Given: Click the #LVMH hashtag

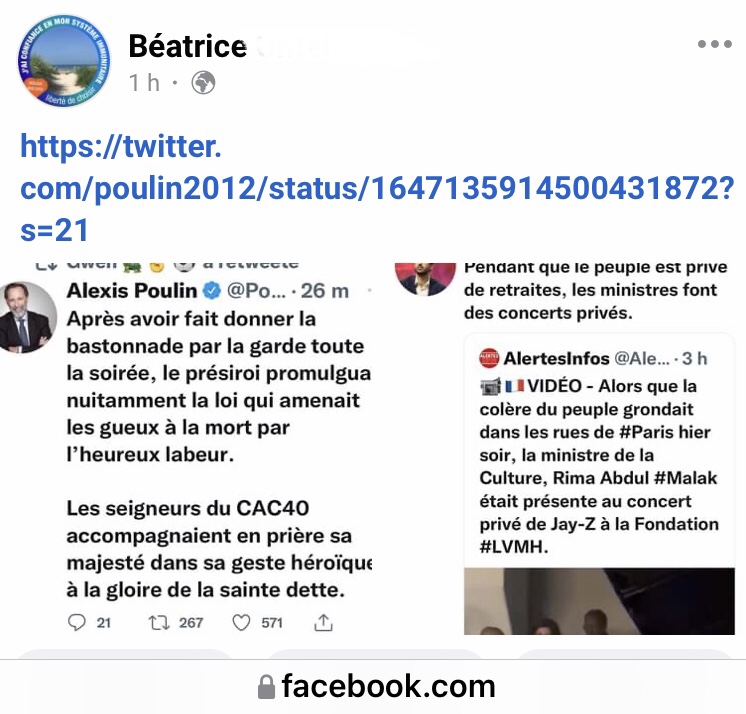Looking at the screenshot, I should tap(513, 547).
